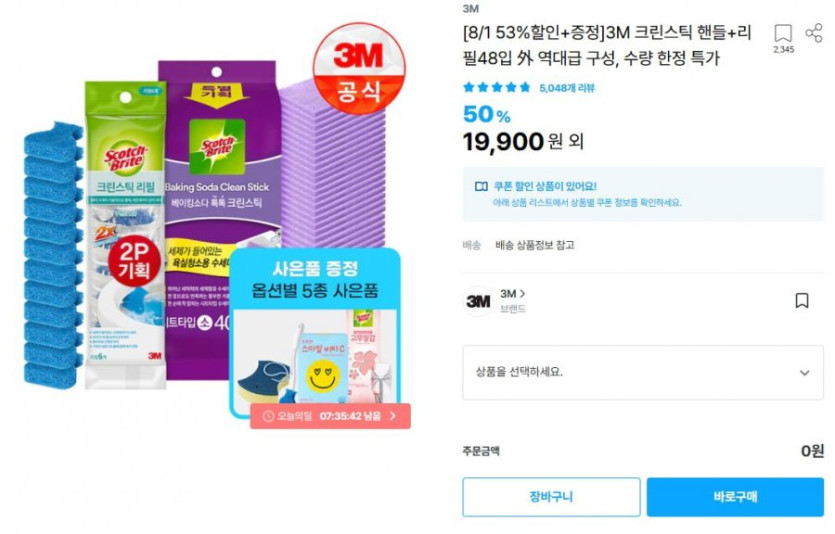Click the 3M 공식 badge on image
Image resolution: width=835 pixels, height=534 pixels.
point(358,69)
